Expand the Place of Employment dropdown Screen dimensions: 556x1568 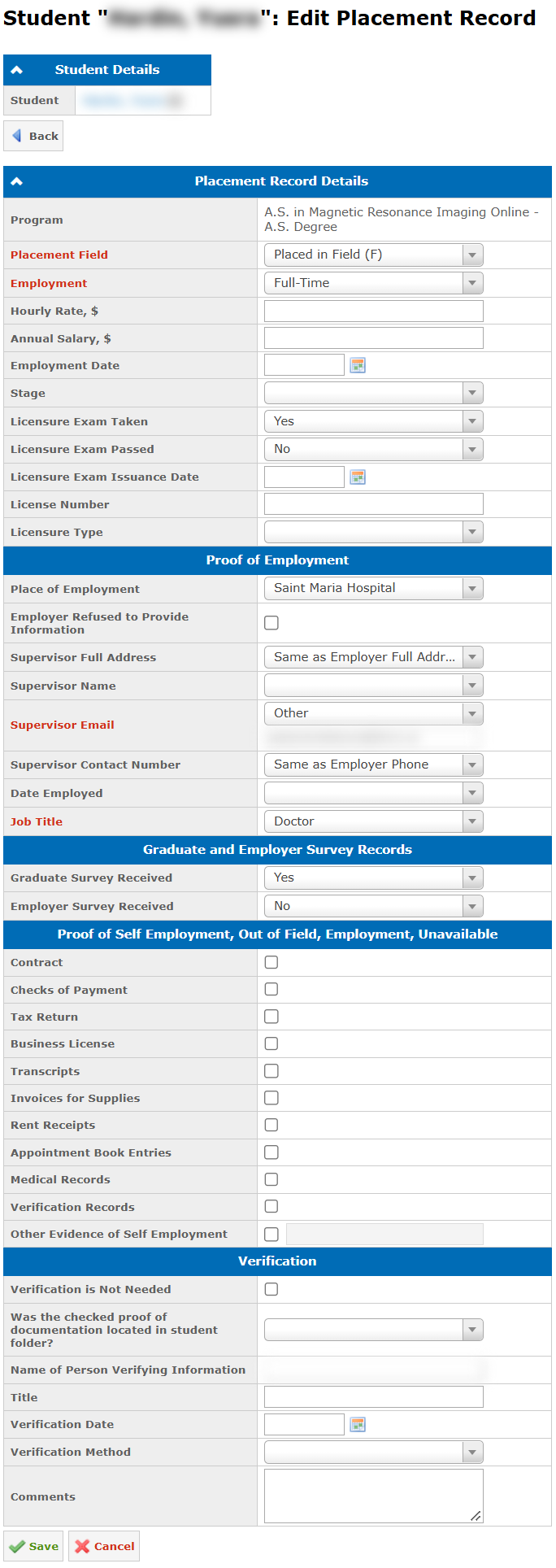click(x=374, y=588)
